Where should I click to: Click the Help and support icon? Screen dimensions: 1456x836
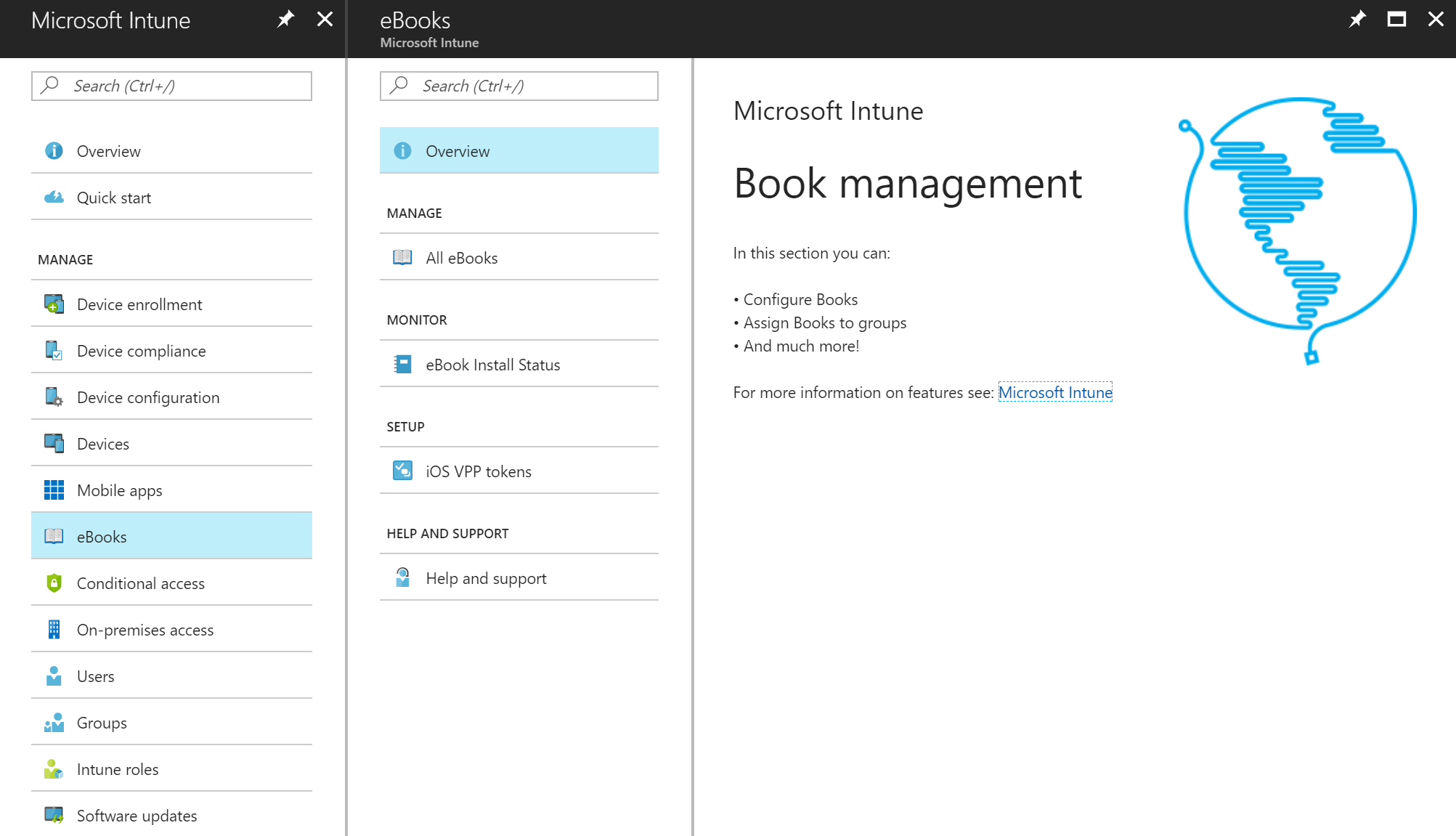(402, 578)
